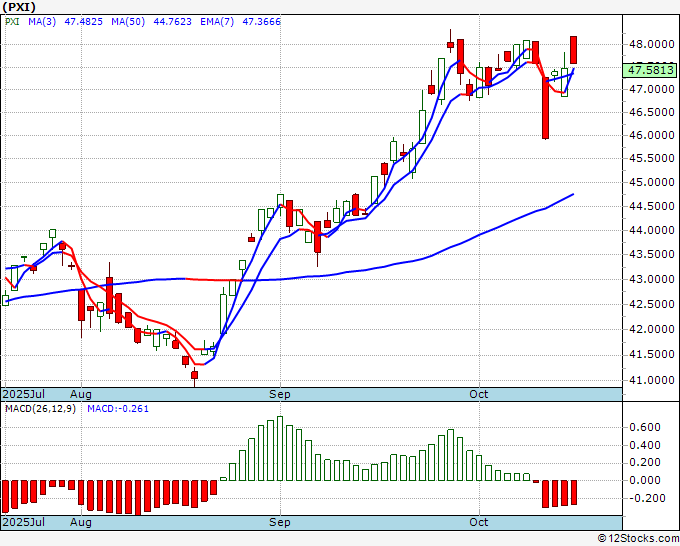Click the 2025Jul label on MACD axis

pyautogui.click(x=23, y=522)
